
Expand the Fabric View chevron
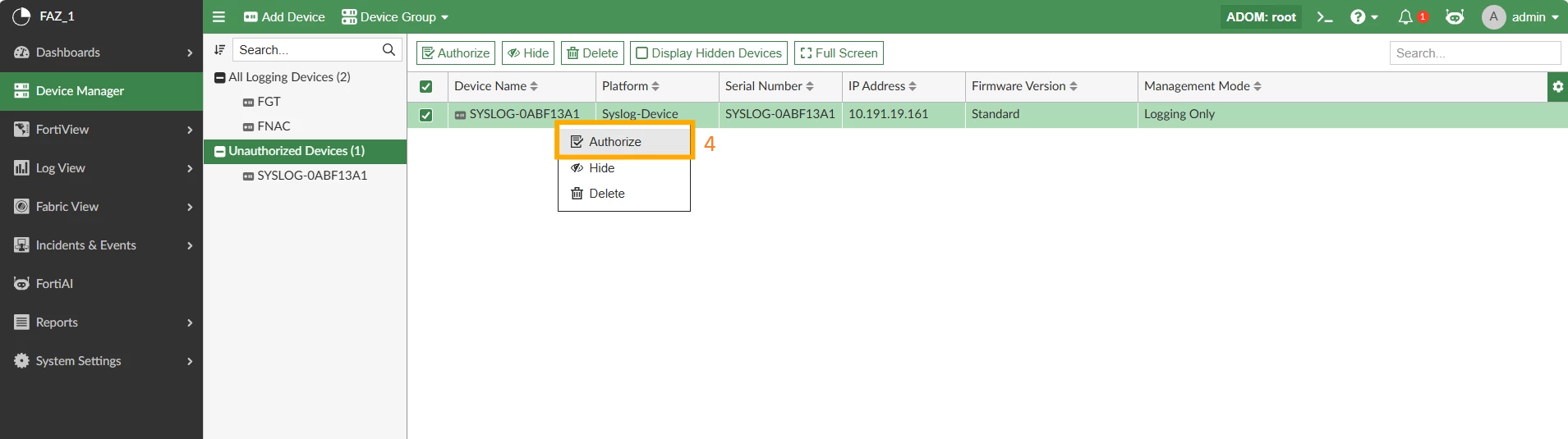tap(190, 207)
